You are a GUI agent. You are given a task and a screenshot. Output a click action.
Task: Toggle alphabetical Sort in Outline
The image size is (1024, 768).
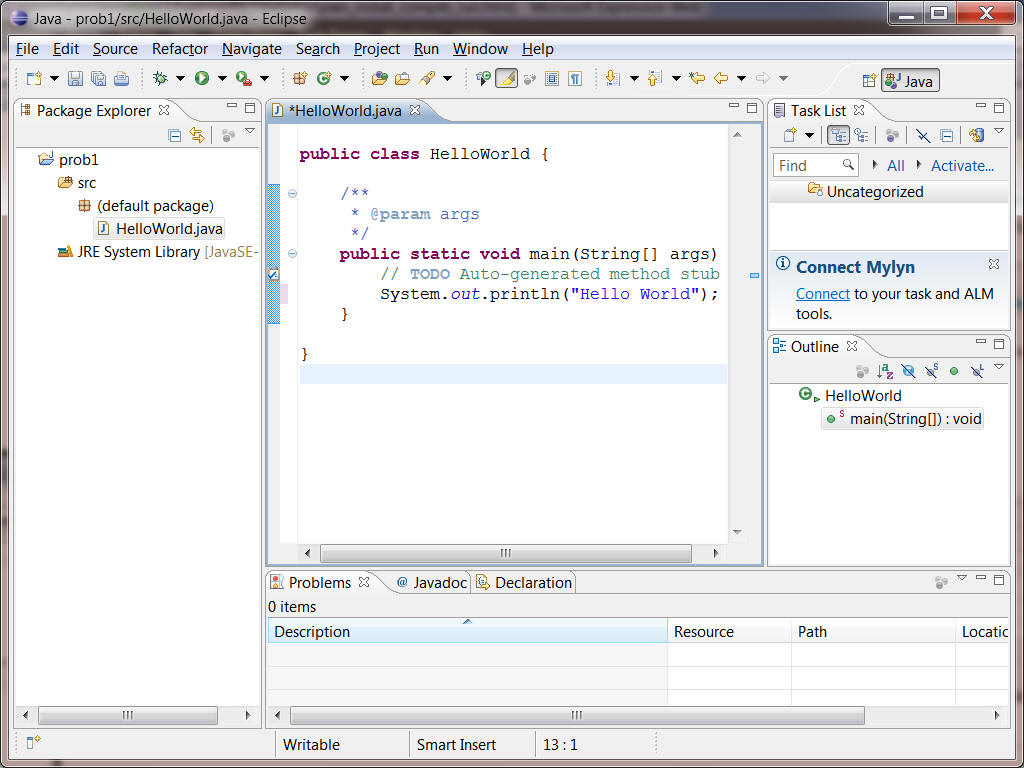click(885, 371)
